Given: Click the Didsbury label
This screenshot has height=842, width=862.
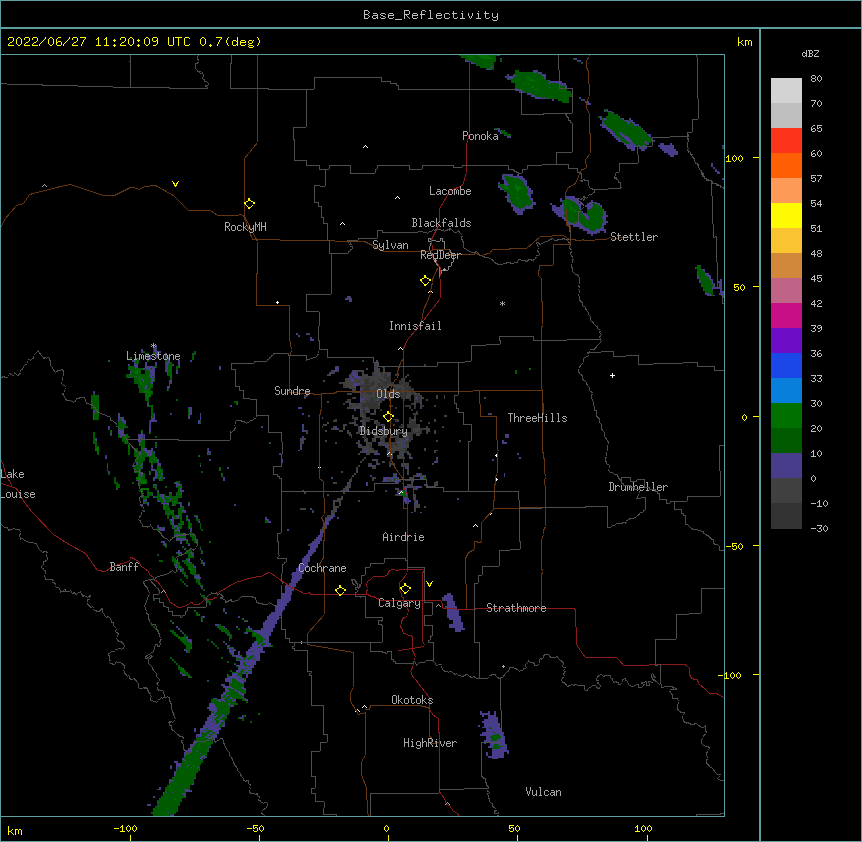Looking at the screenshot, I should [384, 431].
